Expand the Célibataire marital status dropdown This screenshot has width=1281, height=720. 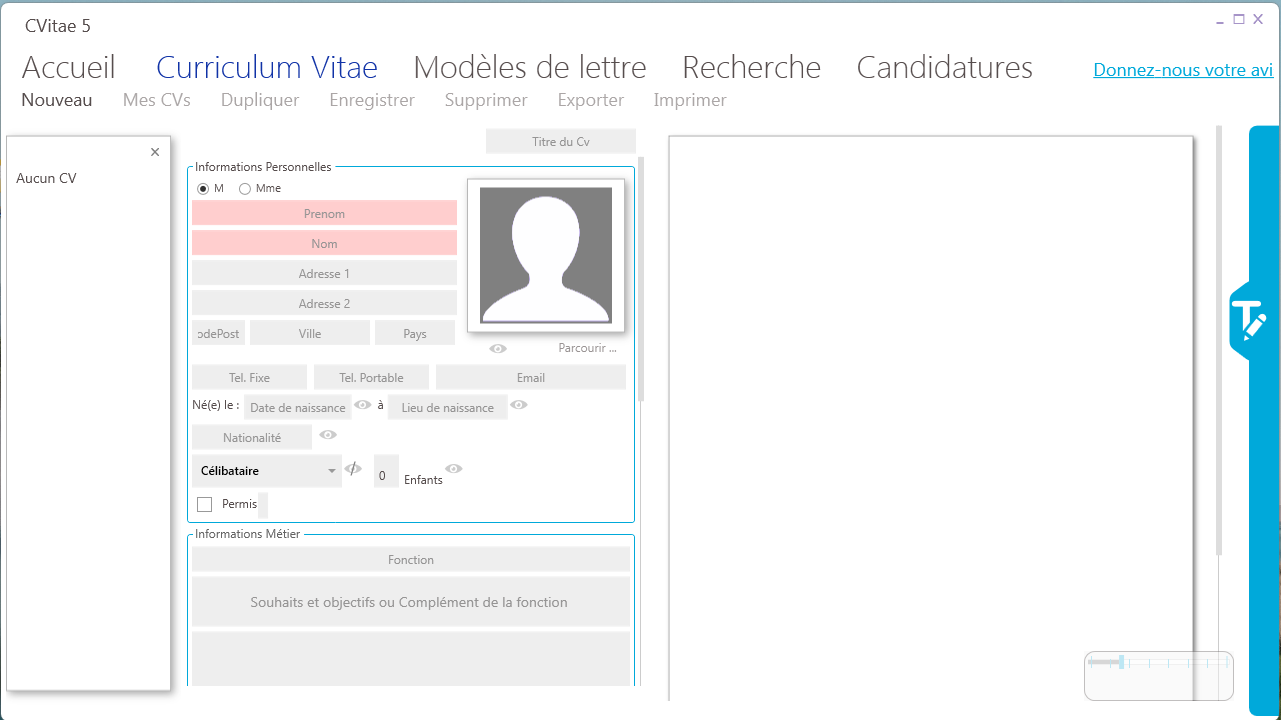pyautogui.click(x=332, y=471)
